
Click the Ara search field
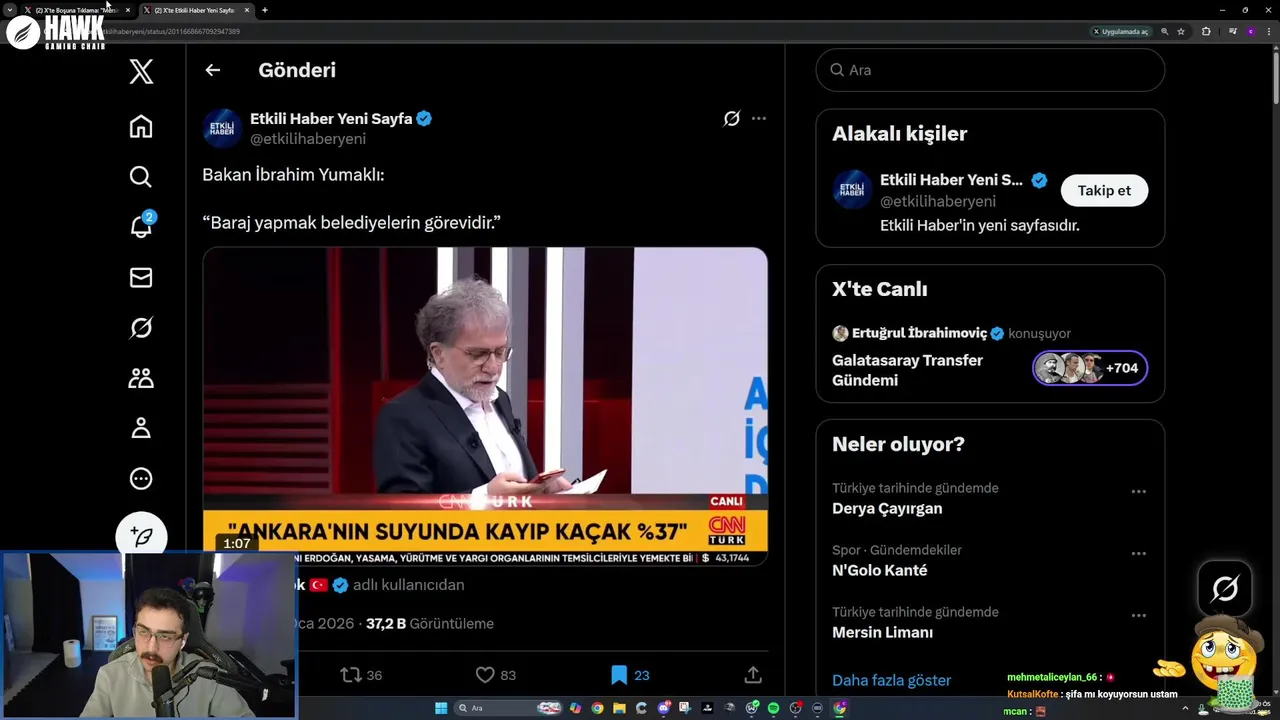(x=990, y=70)
